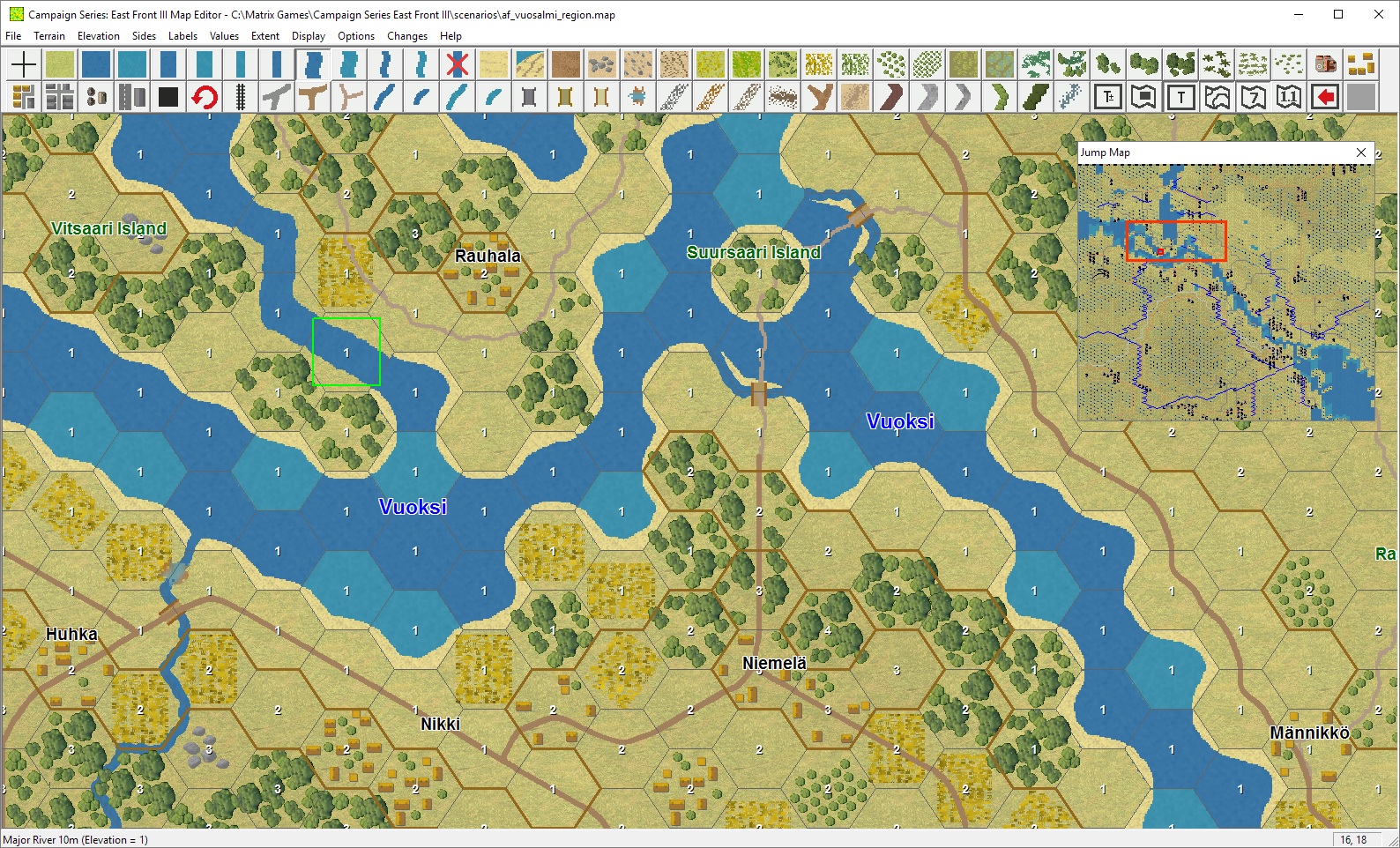The image size is (1400, 848).
Task: Open the Display menu
Action: click(309, 36)
